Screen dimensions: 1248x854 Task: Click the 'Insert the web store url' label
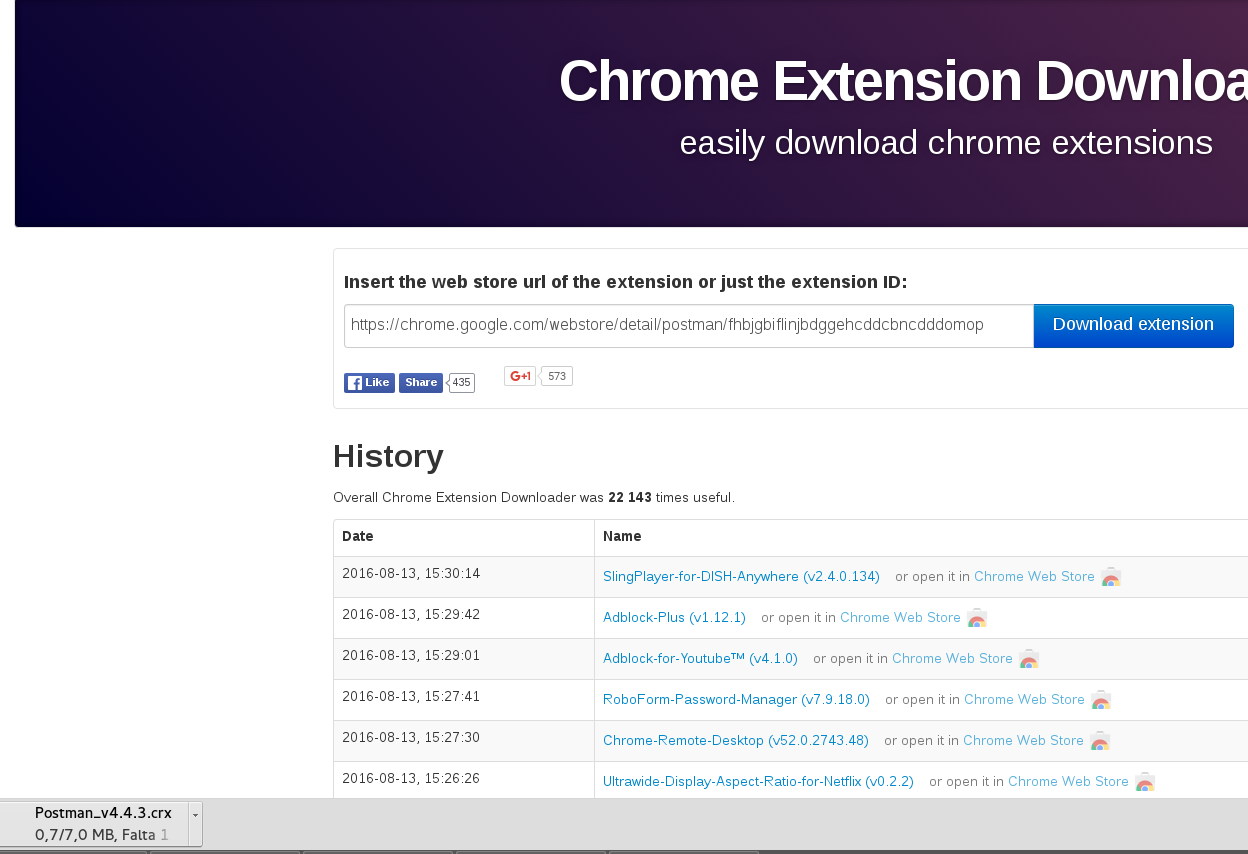pyautogui.click(x=626, y=282)
